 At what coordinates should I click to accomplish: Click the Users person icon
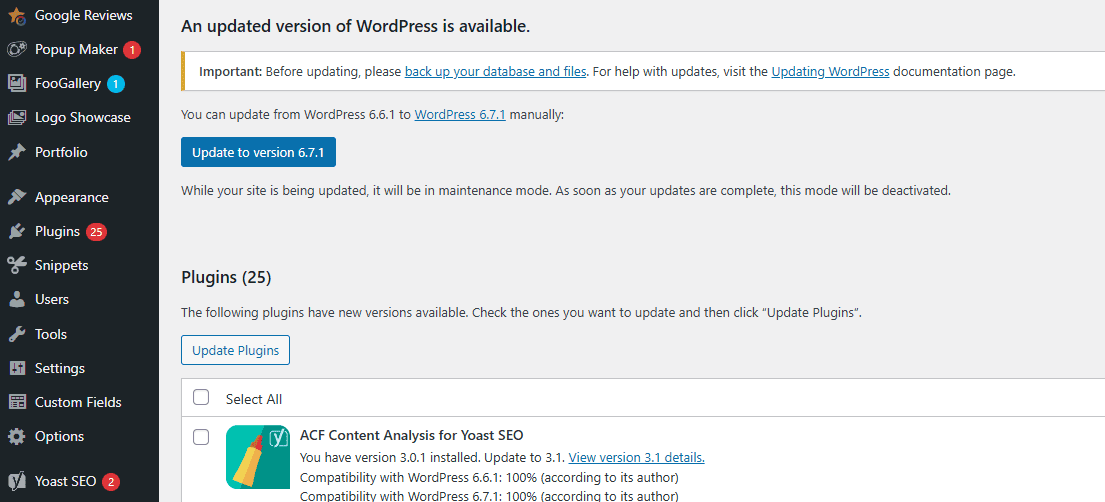[x=17, y=300]
